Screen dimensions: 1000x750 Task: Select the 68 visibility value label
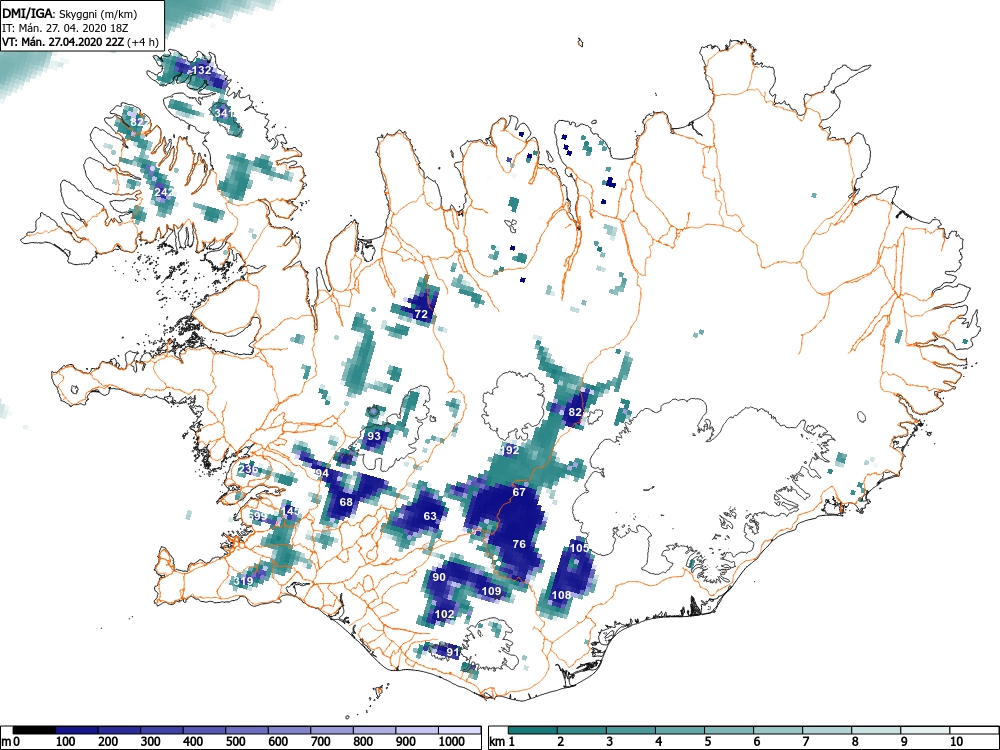pos(346,502)
